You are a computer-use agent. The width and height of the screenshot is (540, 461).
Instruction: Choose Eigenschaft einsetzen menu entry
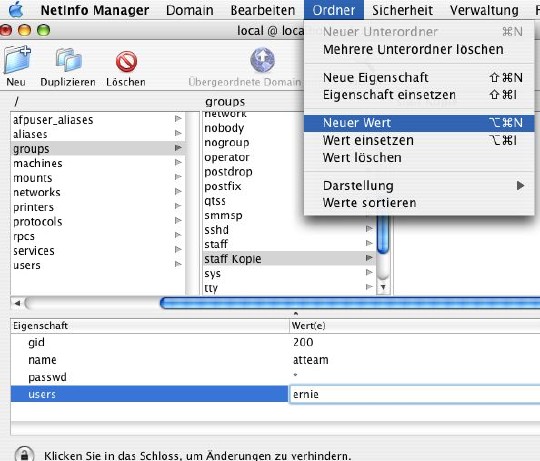click(x=419, y=95)
